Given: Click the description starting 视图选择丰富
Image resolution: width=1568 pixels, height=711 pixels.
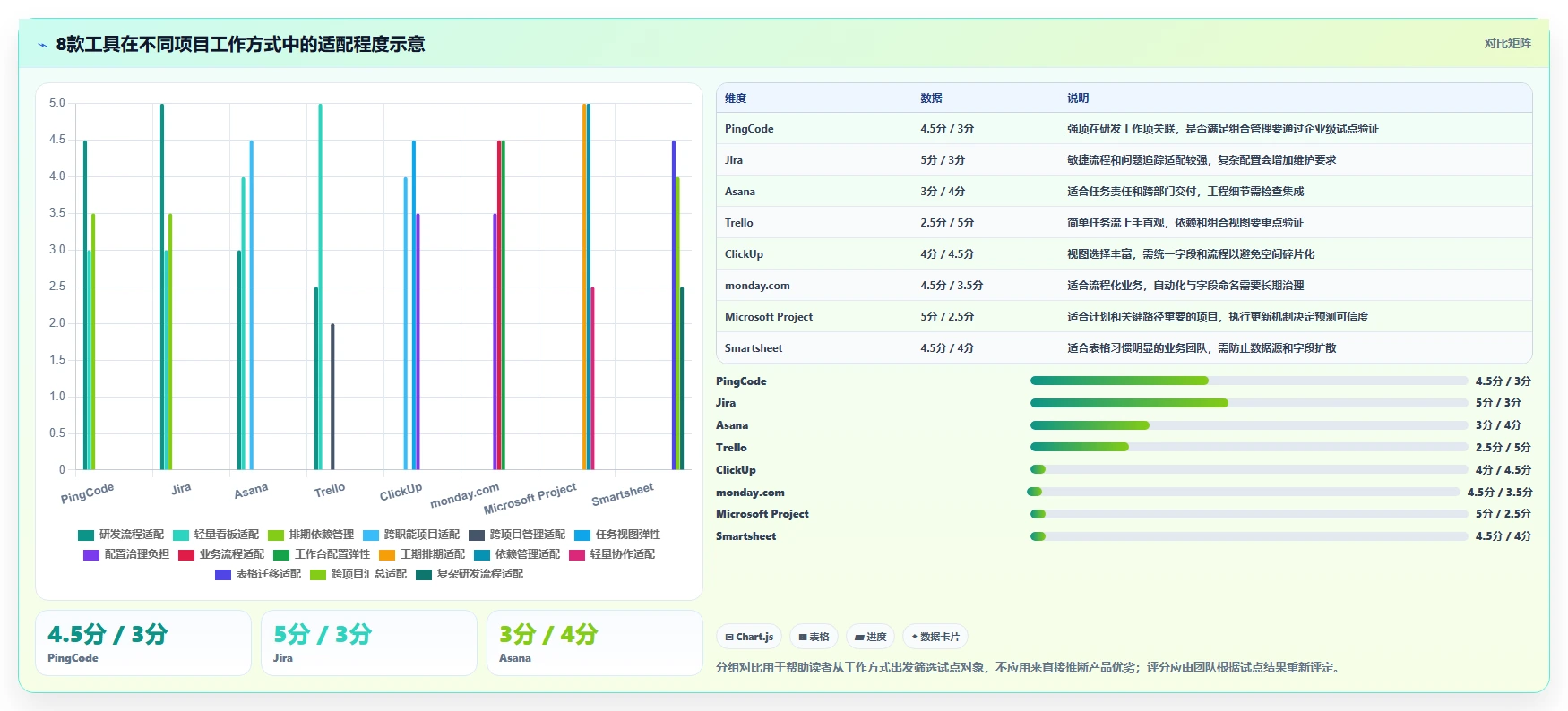Looking at the screenshot, I should click(x=1191, y=254).
